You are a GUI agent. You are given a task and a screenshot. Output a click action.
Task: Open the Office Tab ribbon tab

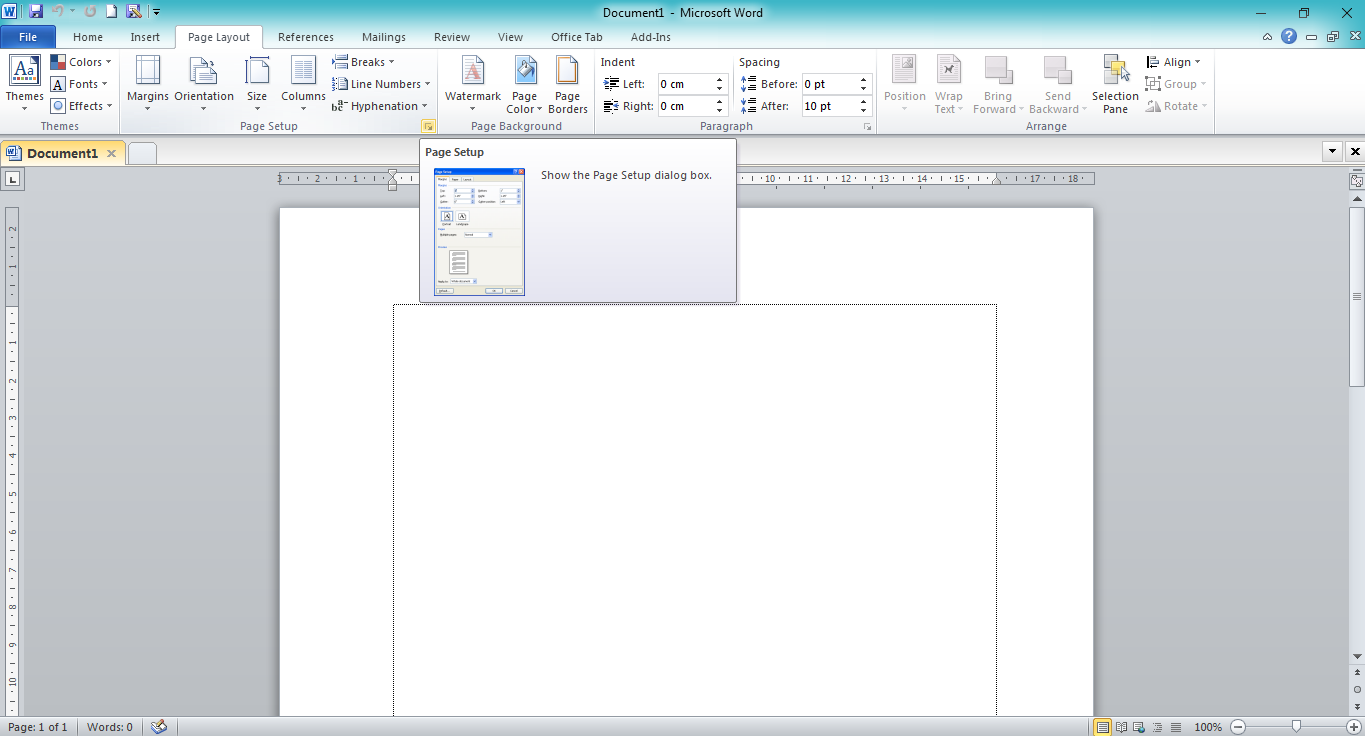pos(577,37)
